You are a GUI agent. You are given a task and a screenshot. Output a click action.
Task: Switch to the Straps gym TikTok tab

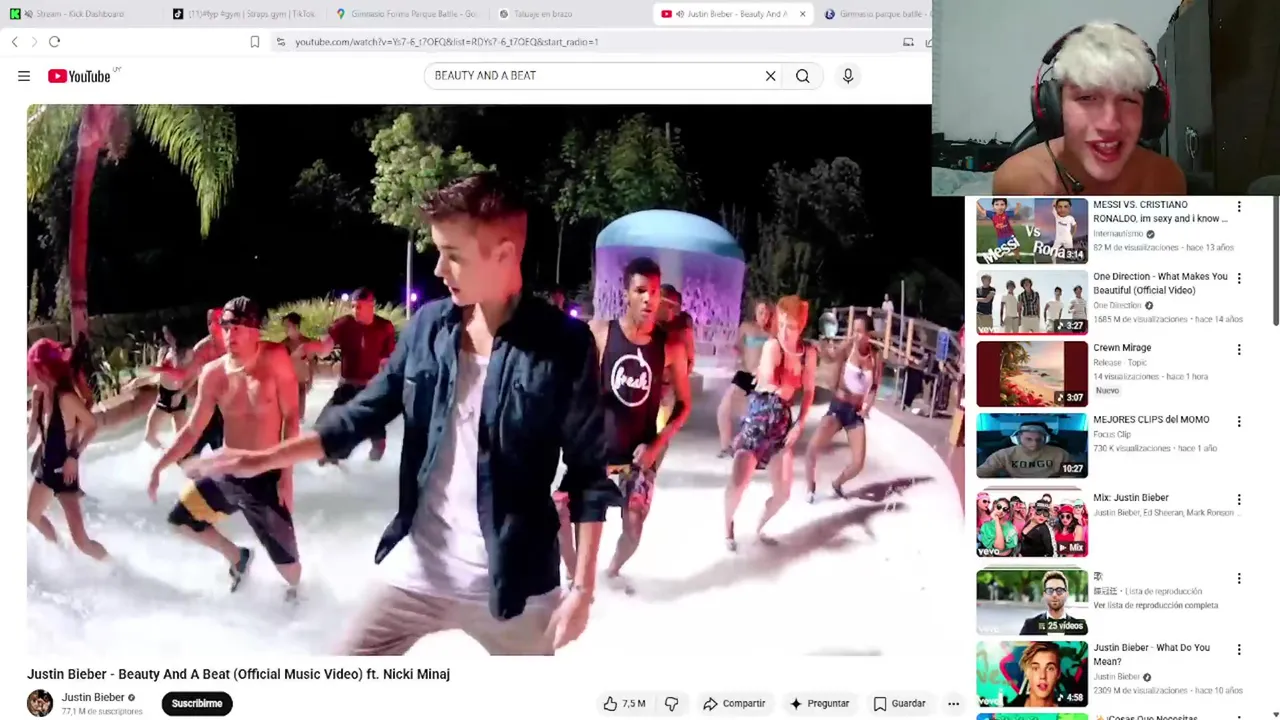click(244, 14)
